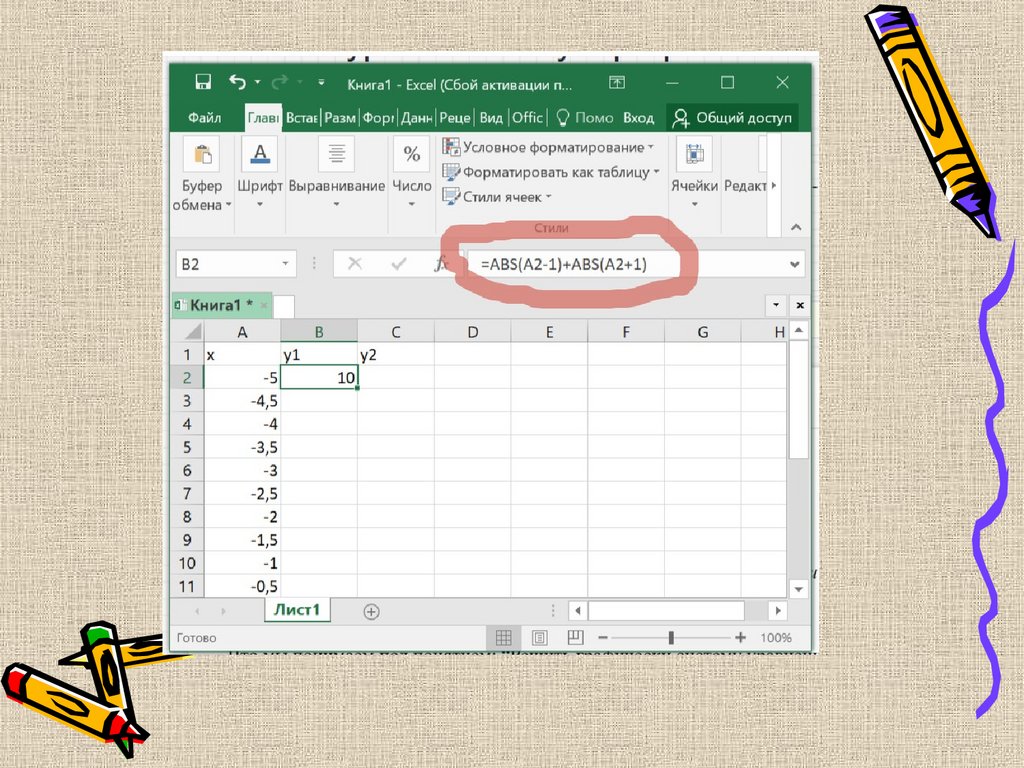Open the Рецензирование tab

click(455, 118)
